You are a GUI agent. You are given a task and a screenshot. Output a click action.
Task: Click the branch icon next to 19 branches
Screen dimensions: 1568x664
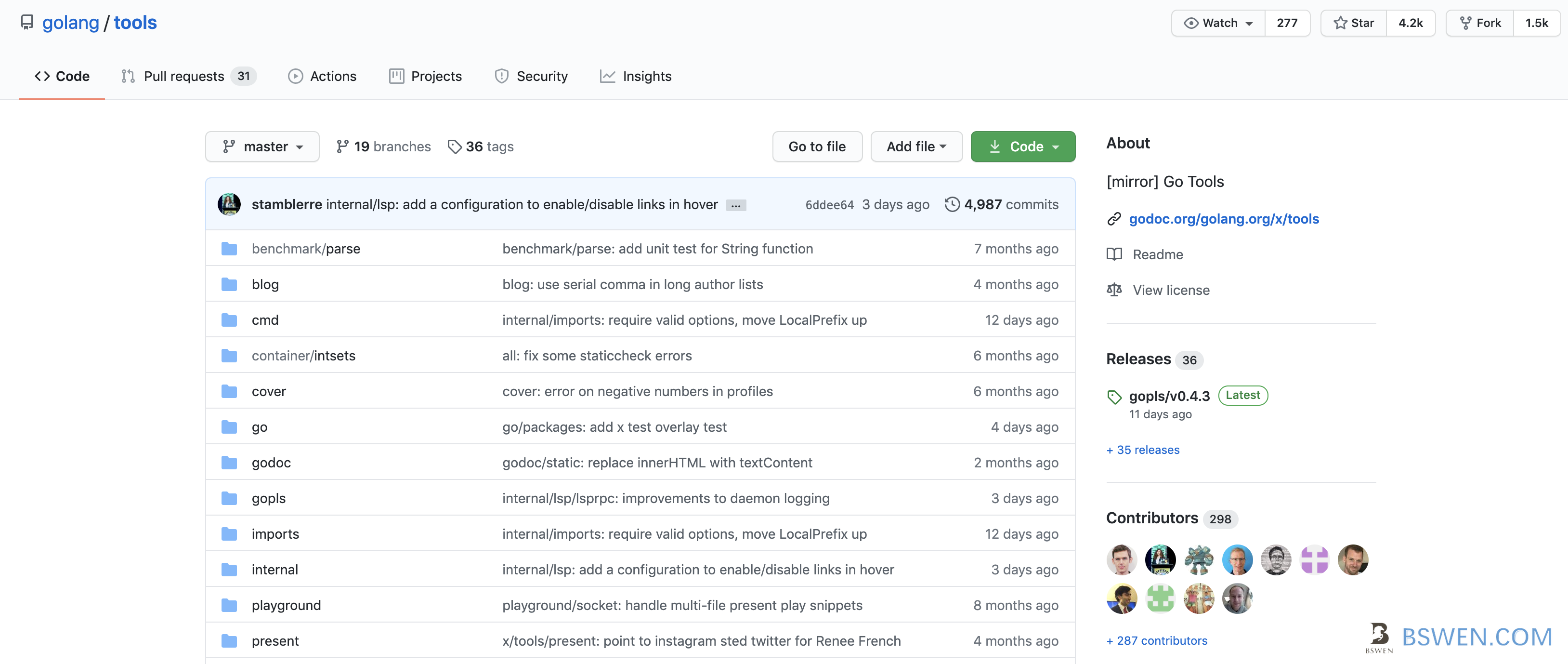[x=343, y=147]
